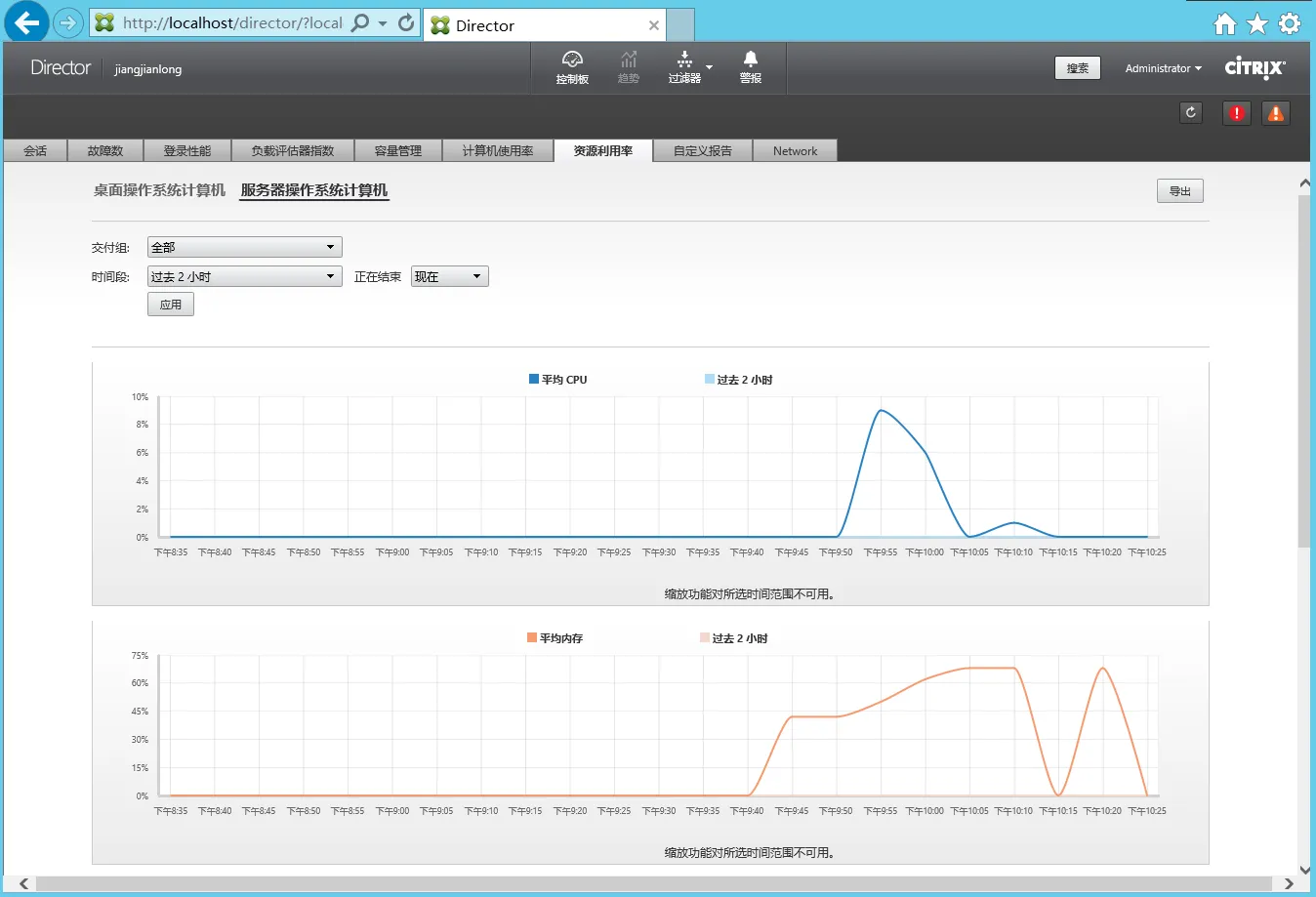
Task: Switch to the 计算机使用率 tab
Action: pos(498,150)
